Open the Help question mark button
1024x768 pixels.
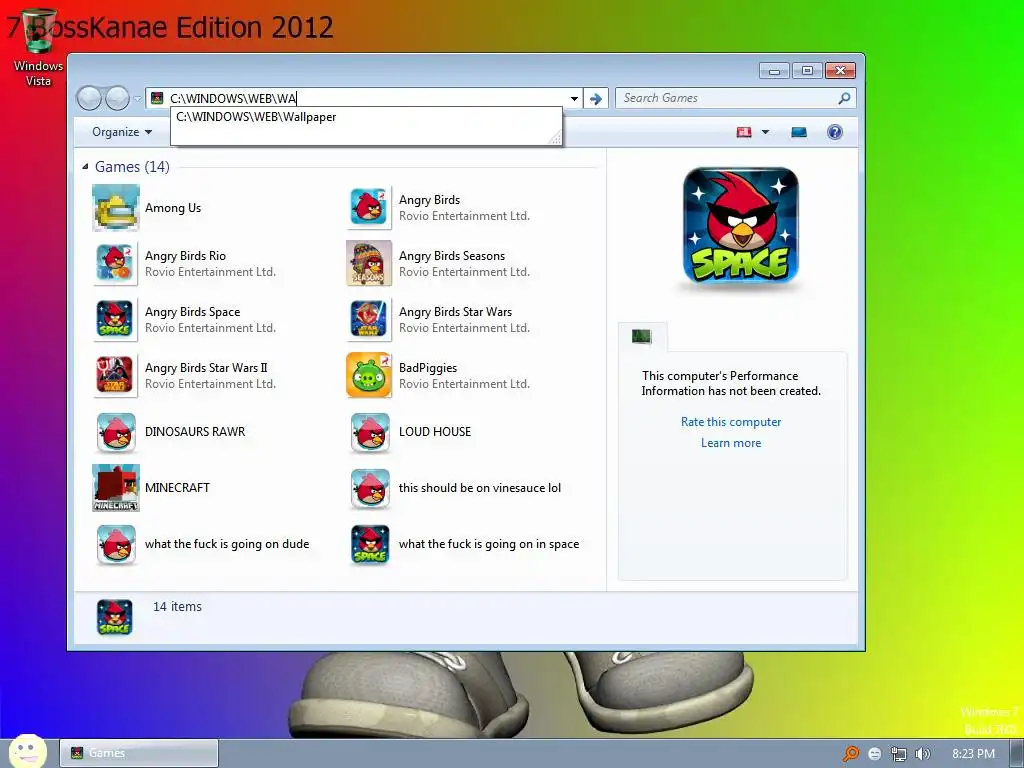pos(835,132)
